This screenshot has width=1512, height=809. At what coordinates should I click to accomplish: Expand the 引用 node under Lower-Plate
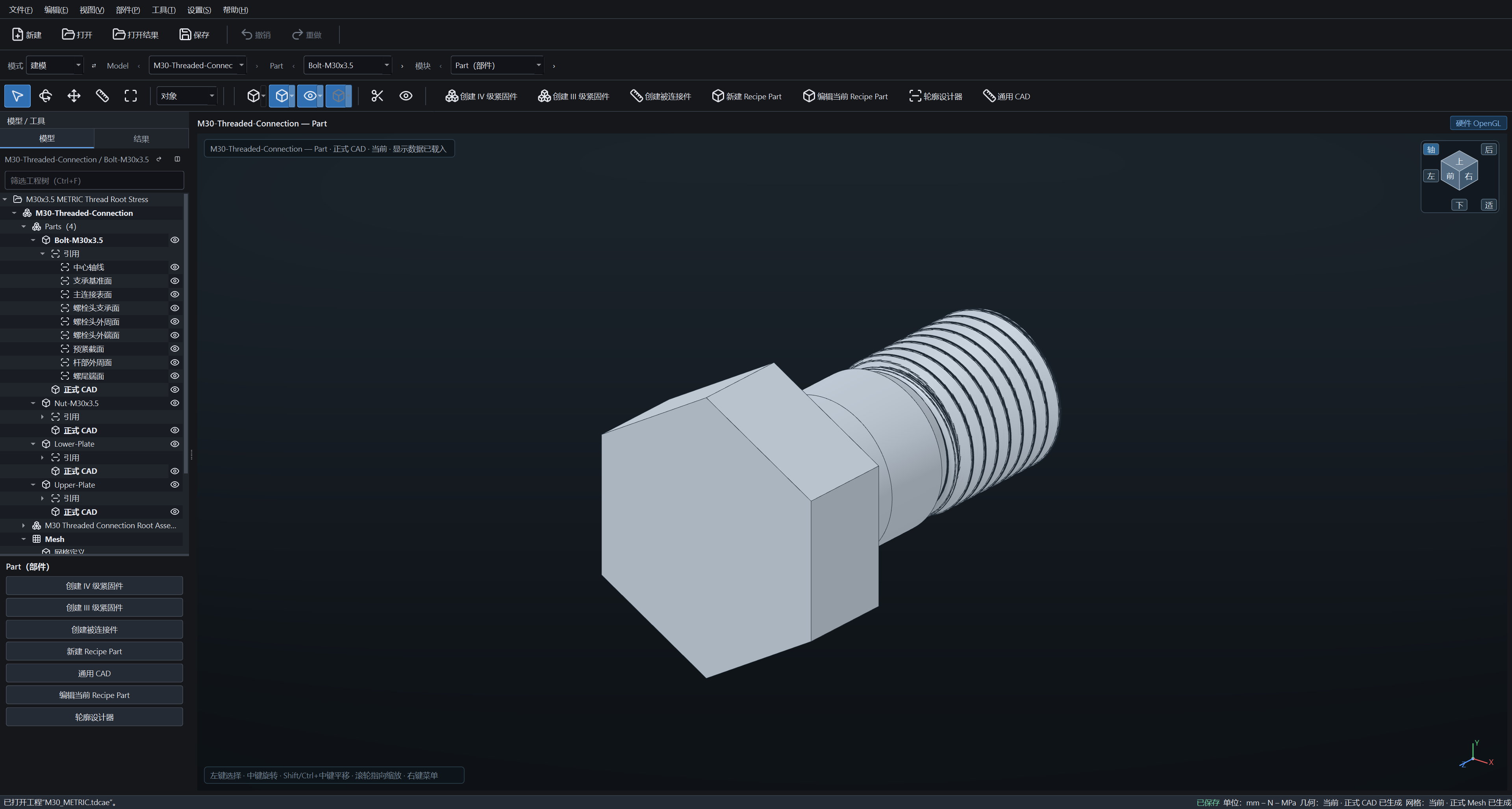(42, 457)
